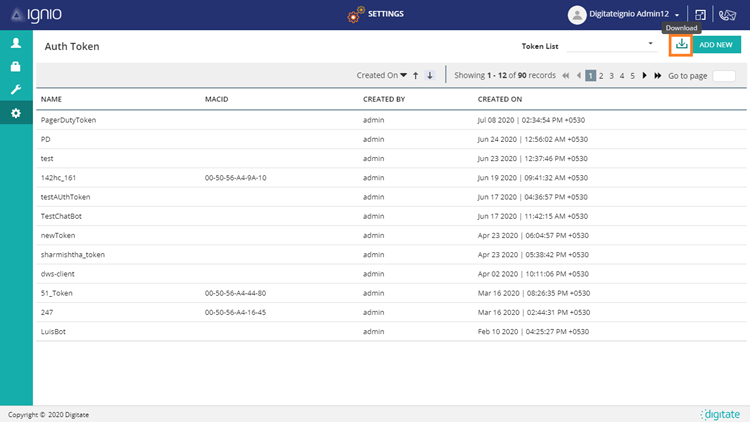Jump to page 5 of records
Viewport: 750px width, 422px height.
pos(632,75)
